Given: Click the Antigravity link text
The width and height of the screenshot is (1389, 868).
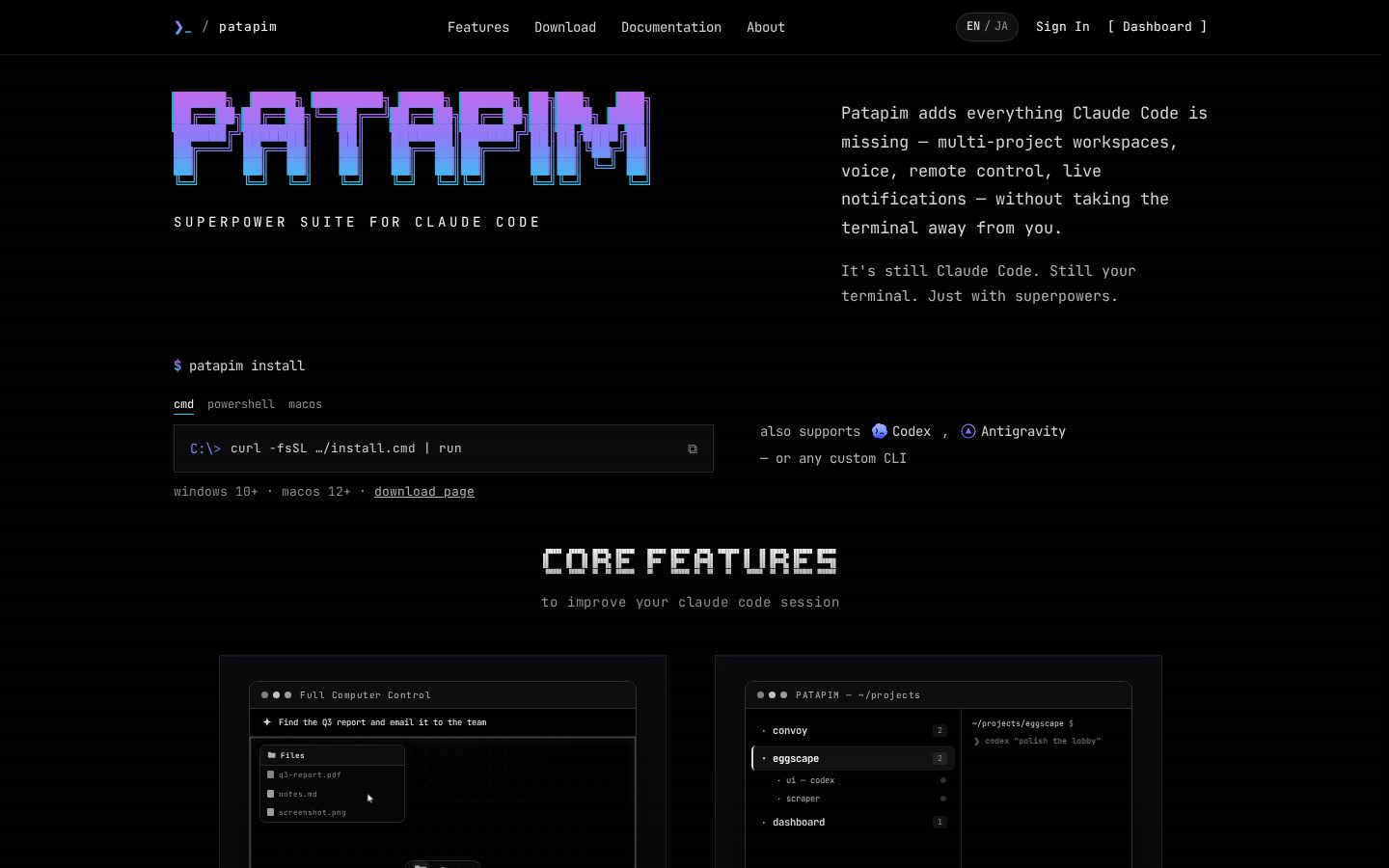Looking at the screenshot, I should (x=1023, y=431).
